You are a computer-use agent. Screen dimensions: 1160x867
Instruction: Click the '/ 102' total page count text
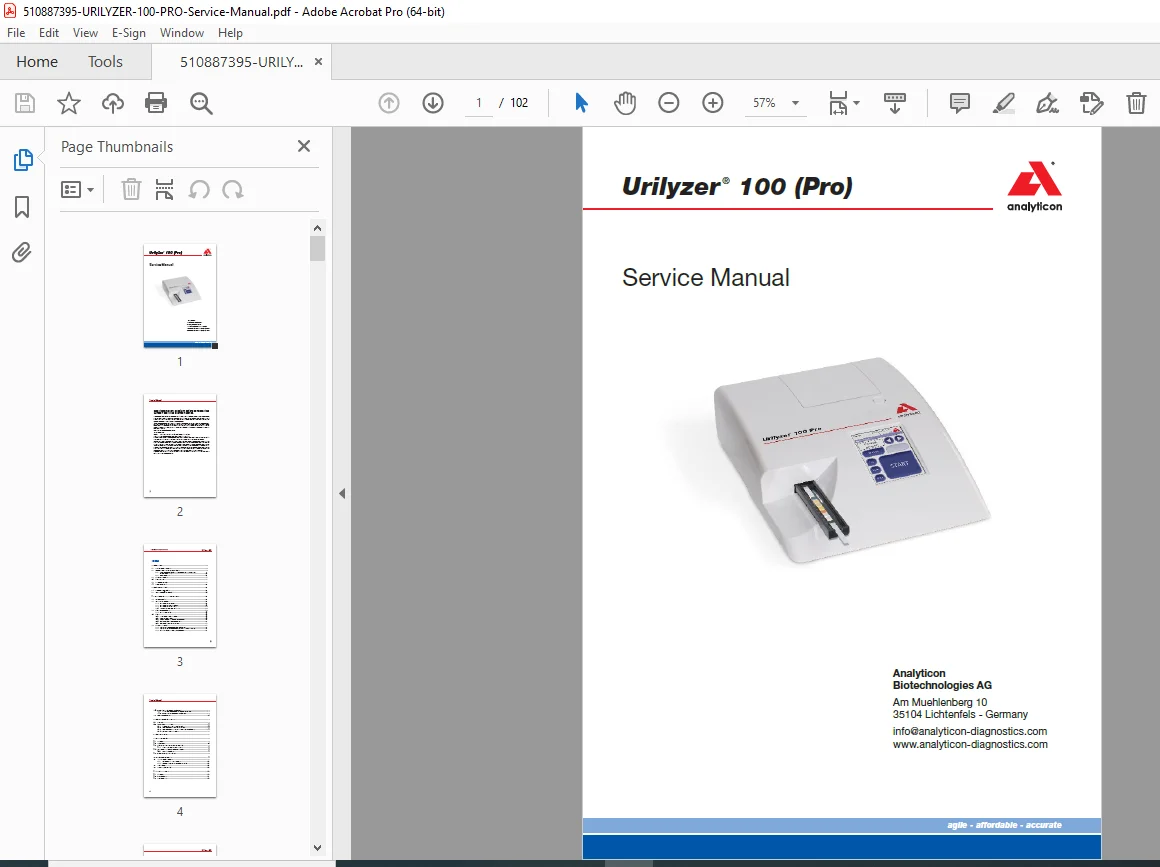tap(514, 103)
